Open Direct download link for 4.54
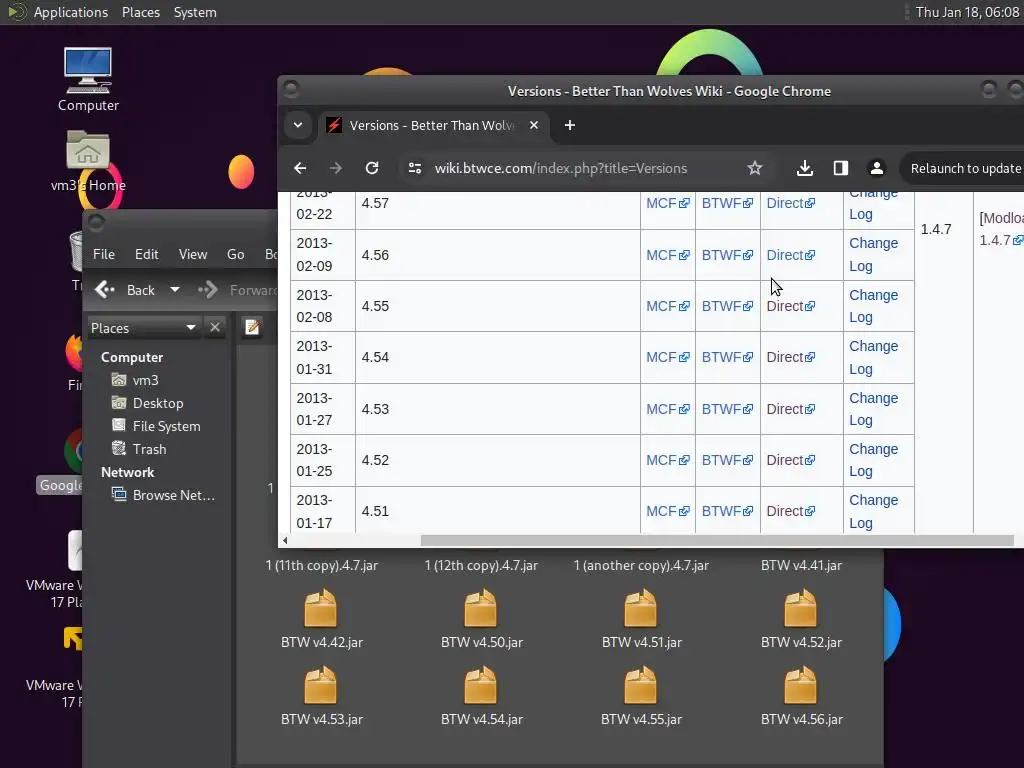 click(790, 357)
